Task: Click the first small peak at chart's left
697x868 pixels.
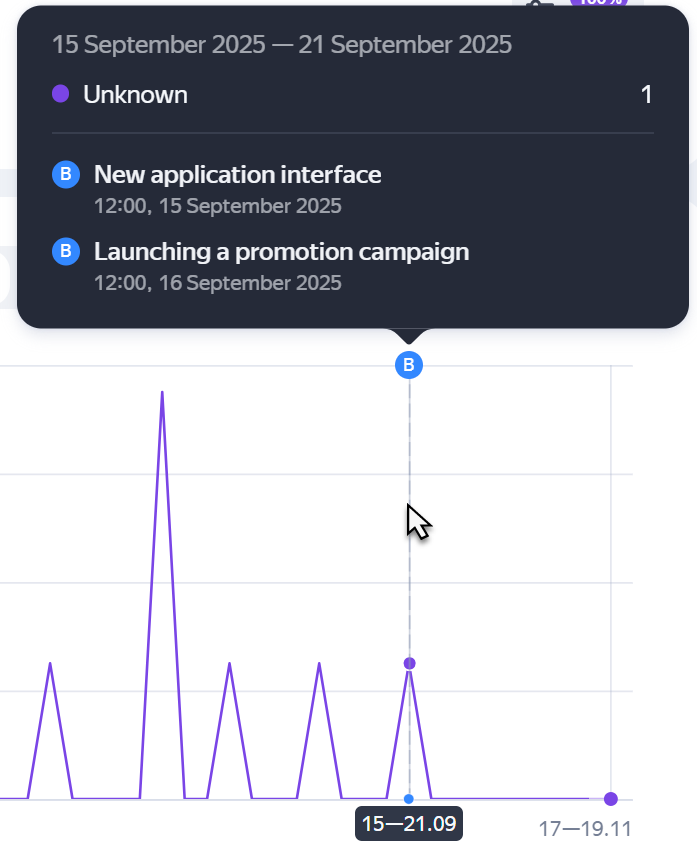Action: coord(50,664)
